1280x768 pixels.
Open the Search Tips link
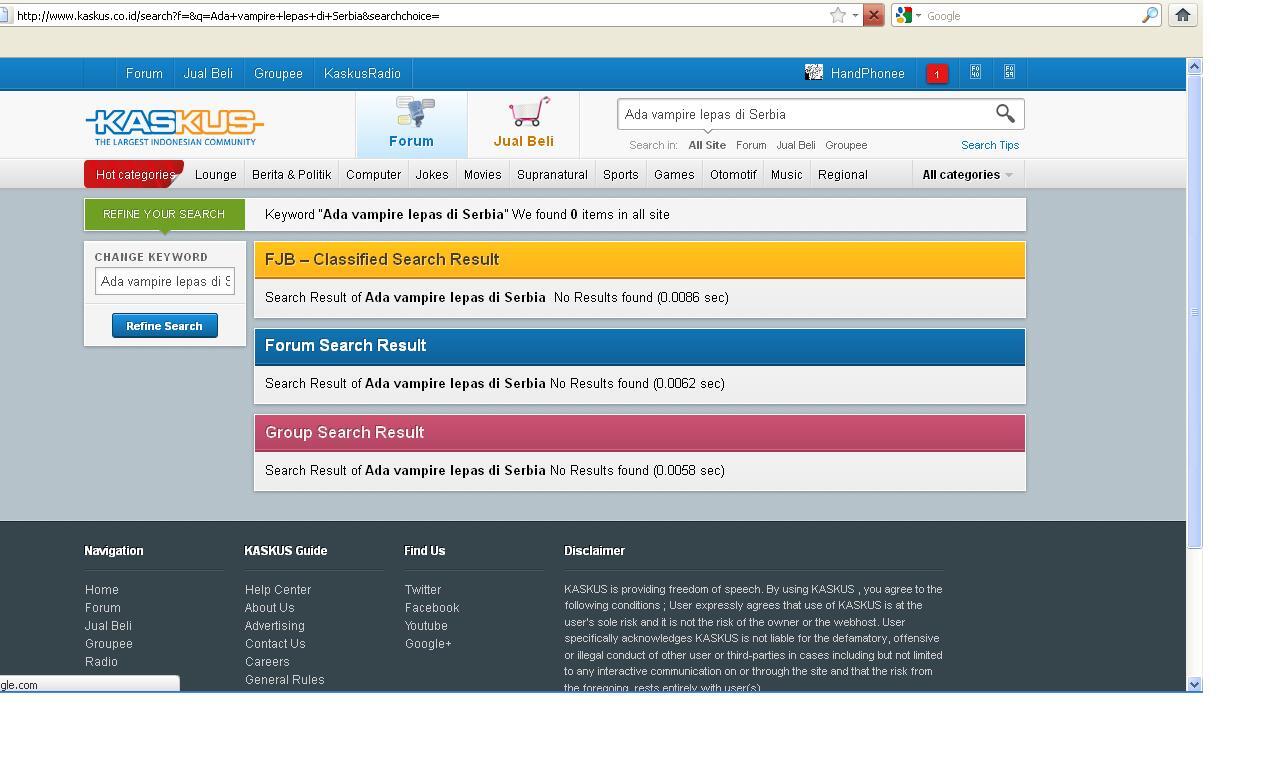(x=990, y=145)
